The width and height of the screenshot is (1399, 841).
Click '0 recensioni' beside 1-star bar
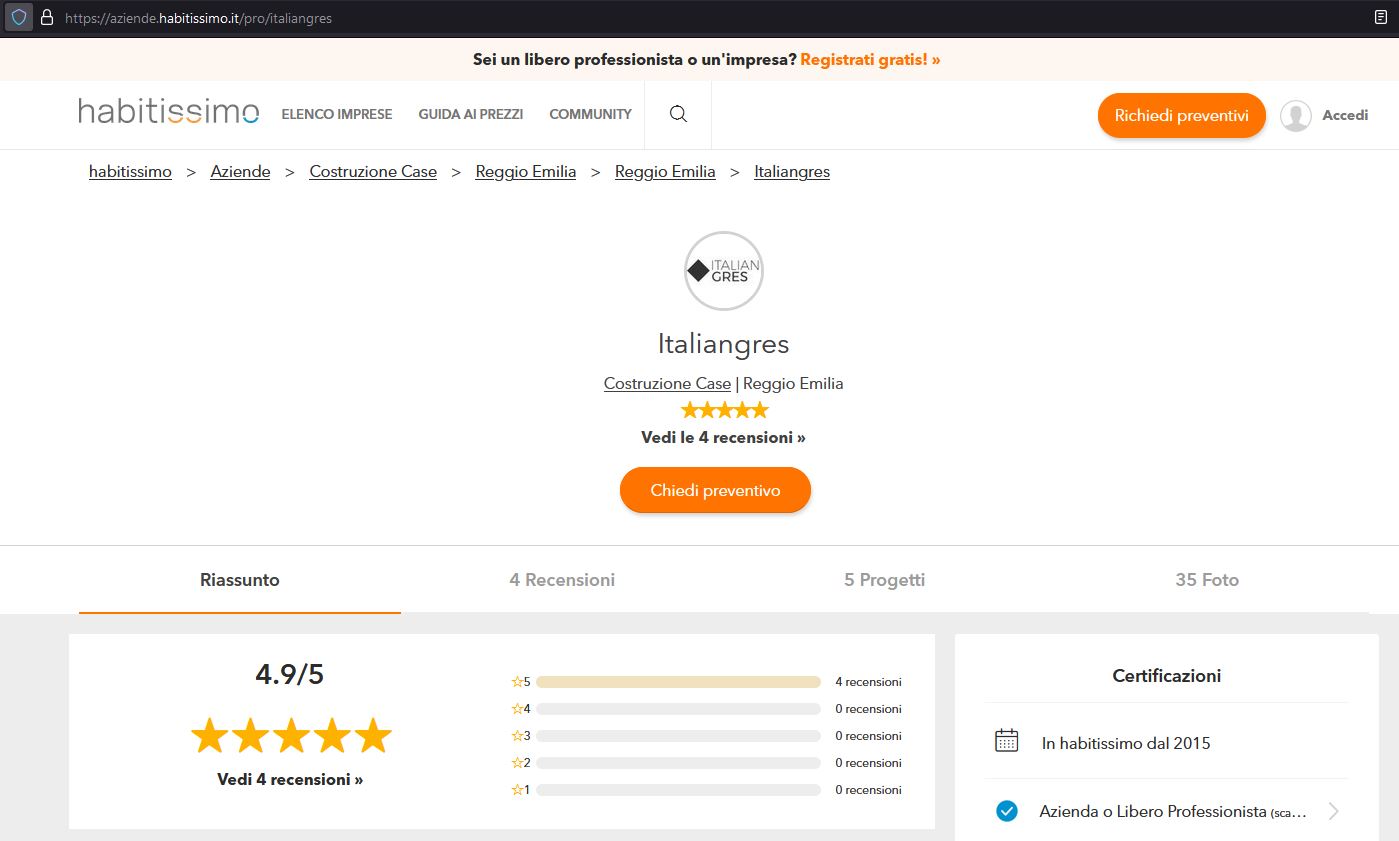click(x=868, y=790)
